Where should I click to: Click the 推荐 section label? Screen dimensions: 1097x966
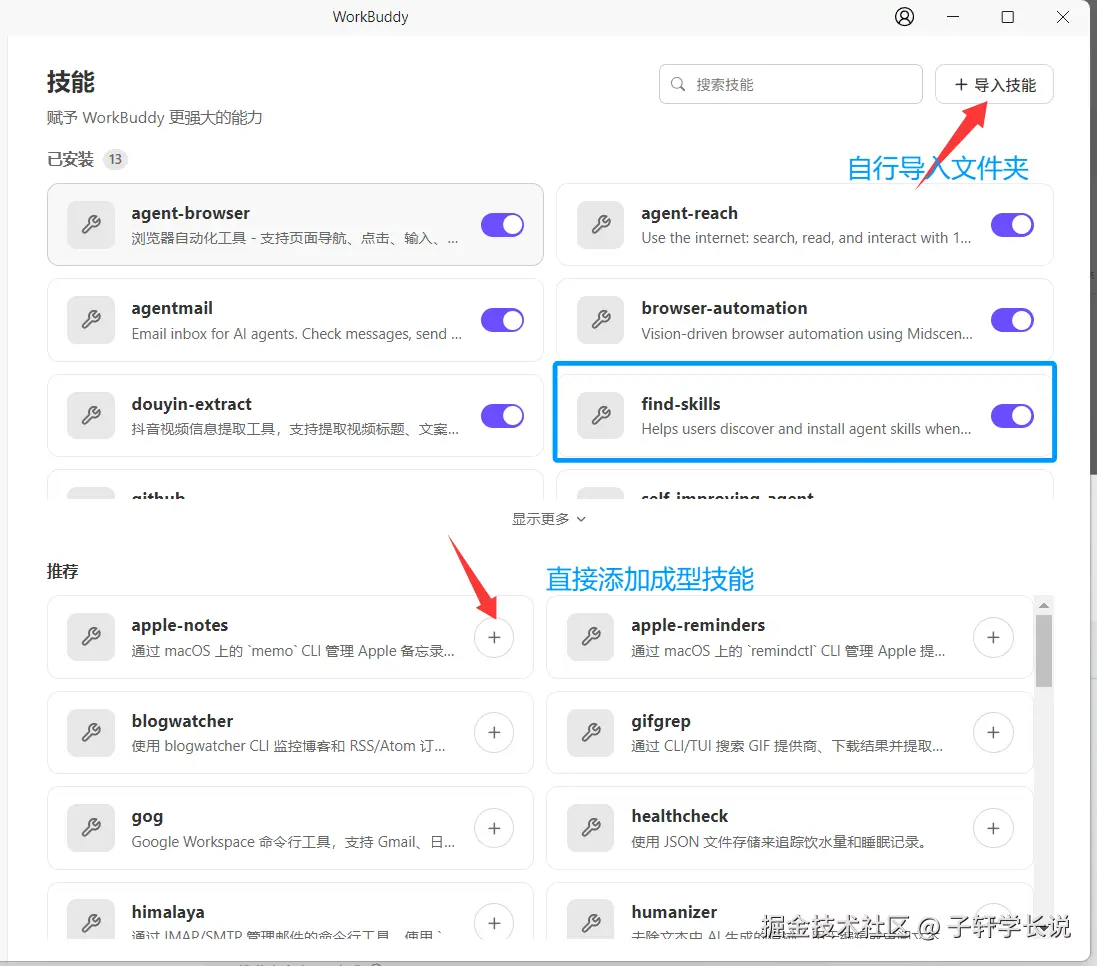click(62, 571)
